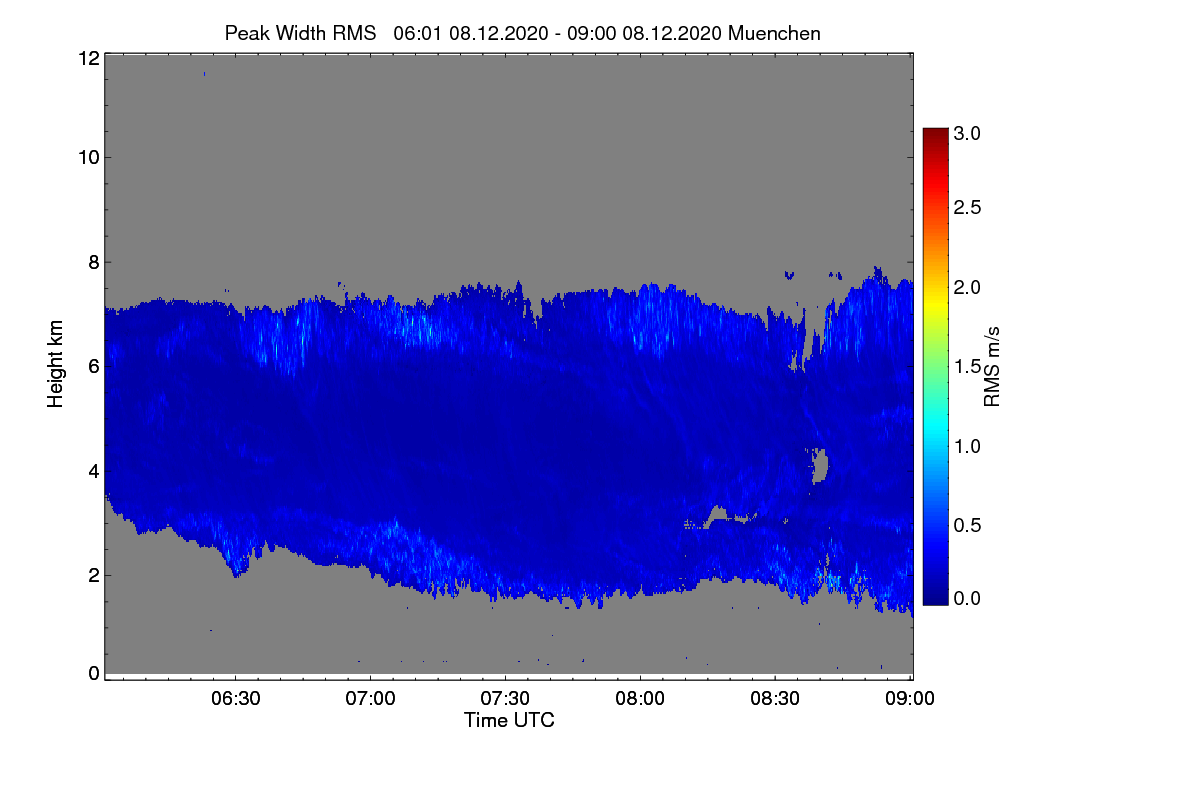The width and height of the screenshot is (1200, 800).
Task: Click the 08:30 time axis tick label
Action: point(776,699)
